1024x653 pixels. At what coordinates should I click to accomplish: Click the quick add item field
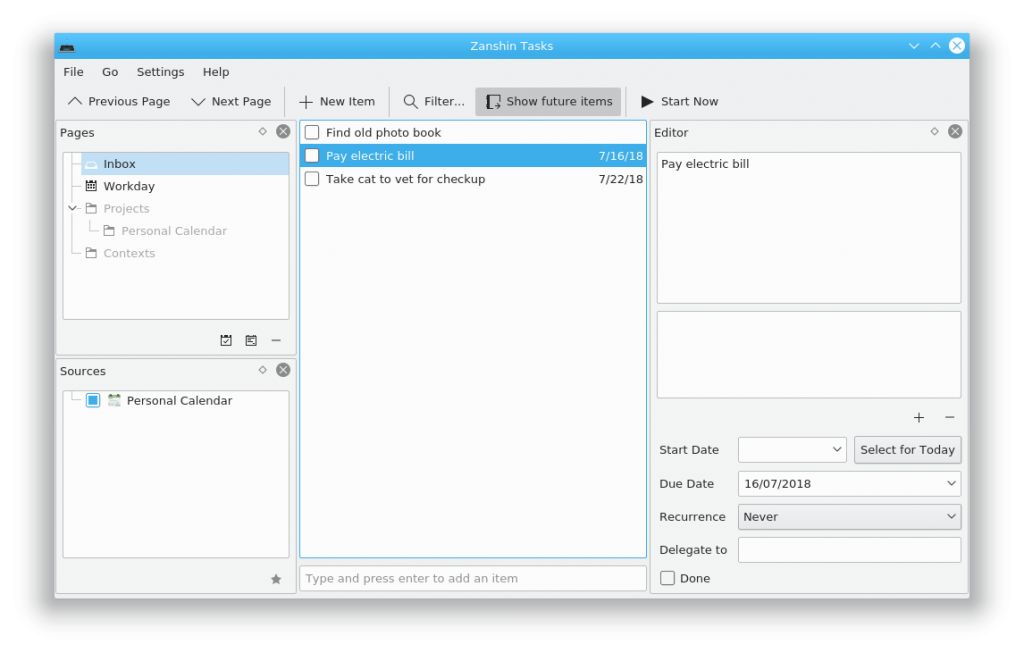click(473, 579)
